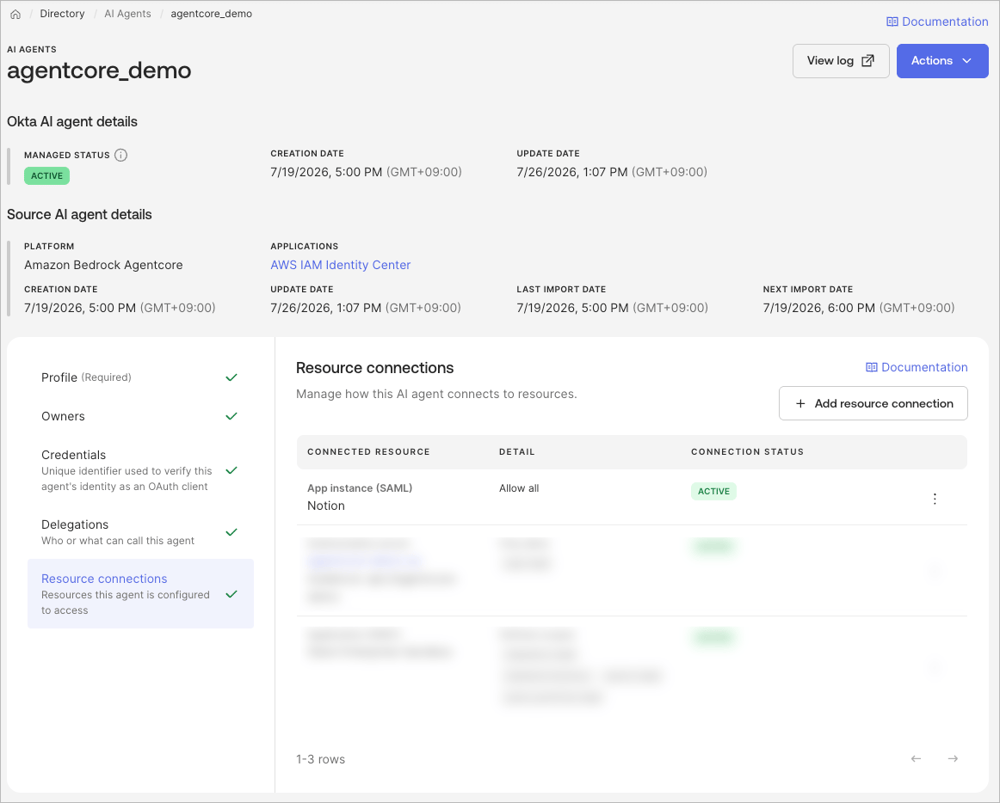
Task: Click the View log button
Action: click(841, 61)
